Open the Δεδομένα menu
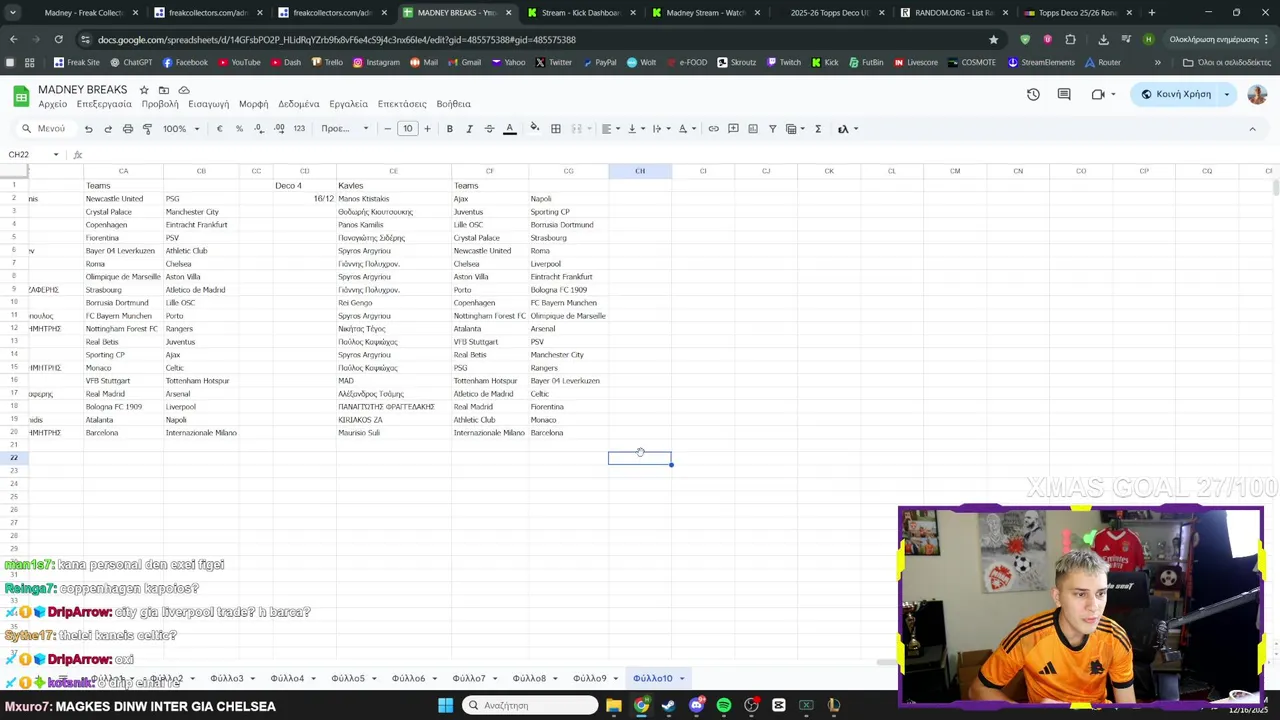Image resolution: width=1280 pixels, height=720 pixels. coord(299,104)
